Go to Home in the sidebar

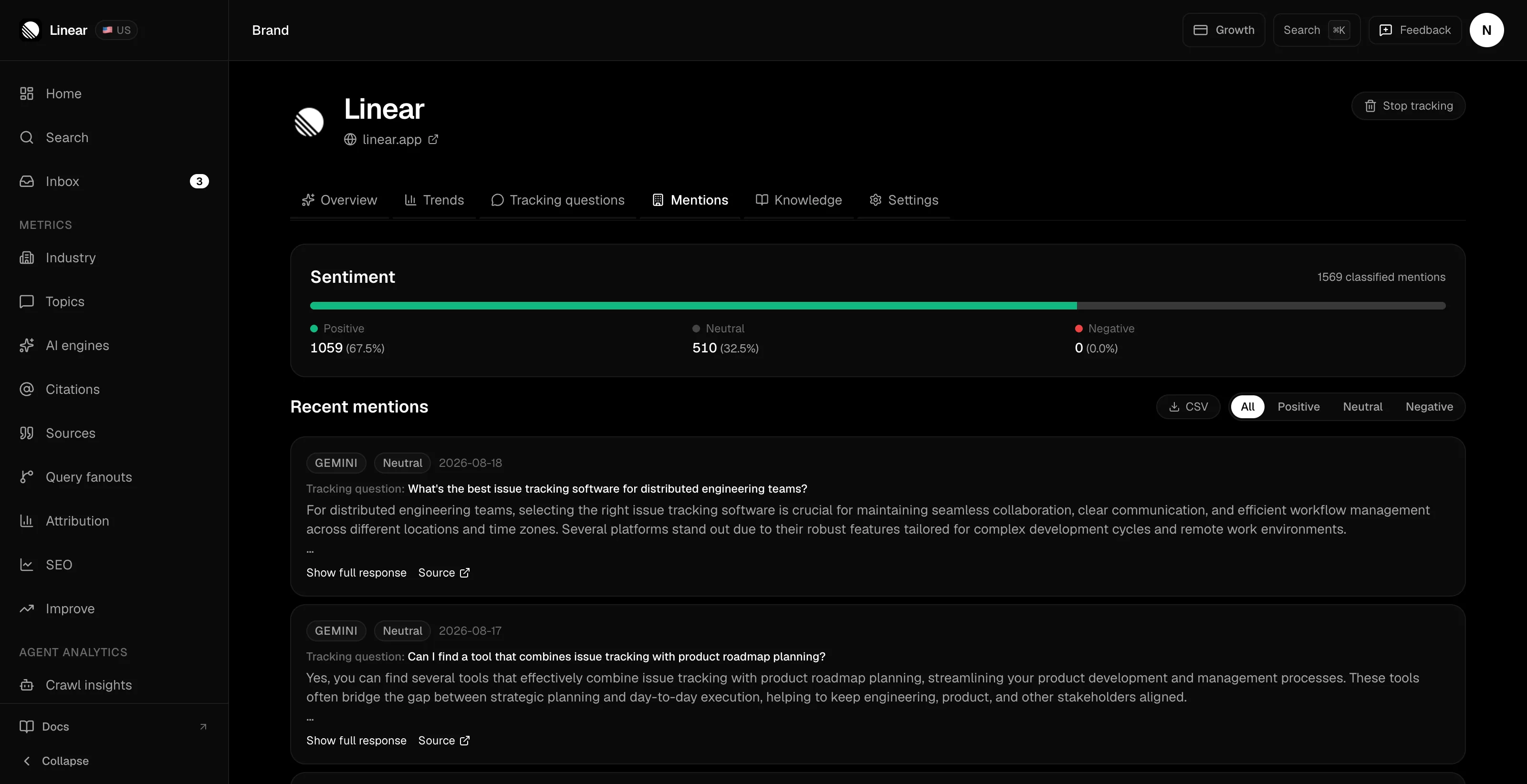click(x=114, y=93)
